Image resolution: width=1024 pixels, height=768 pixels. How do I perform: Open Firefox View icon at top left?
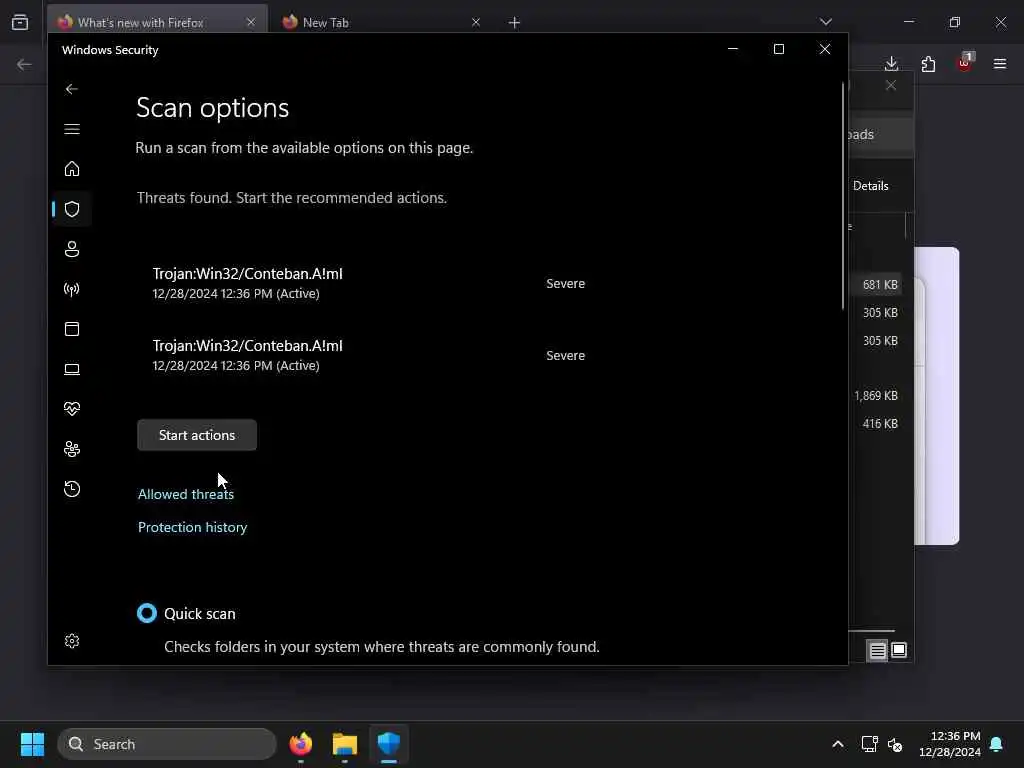(x=20, y=22)
